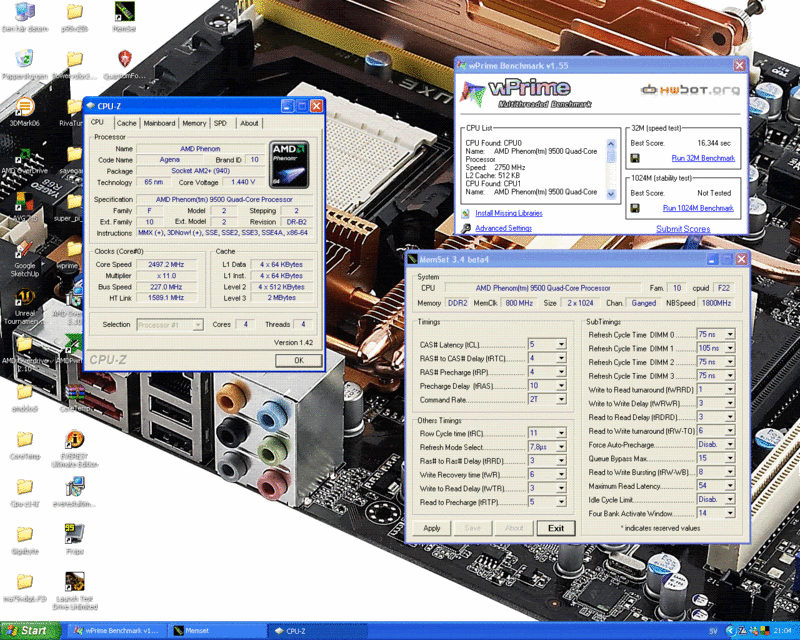Switch to the Cache tab in CPU-Z
The height and width of the screenshot is (640, 800).
[126, 123]
